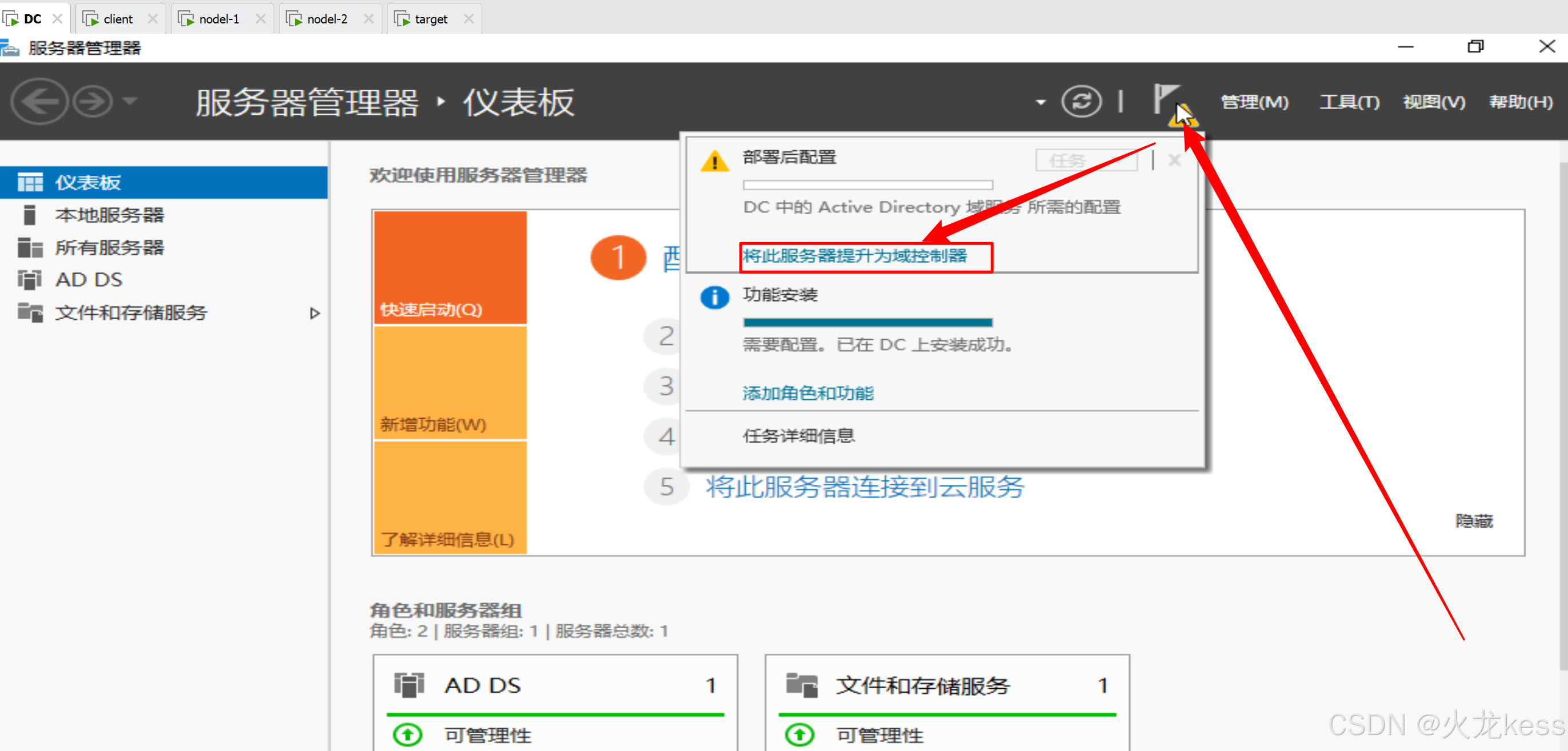Click Add roles and features (添加角色和功能) link
Image resolution: width=1568 pixels, height=751 pixels.
pyautogui.click(x=808, y=393)
